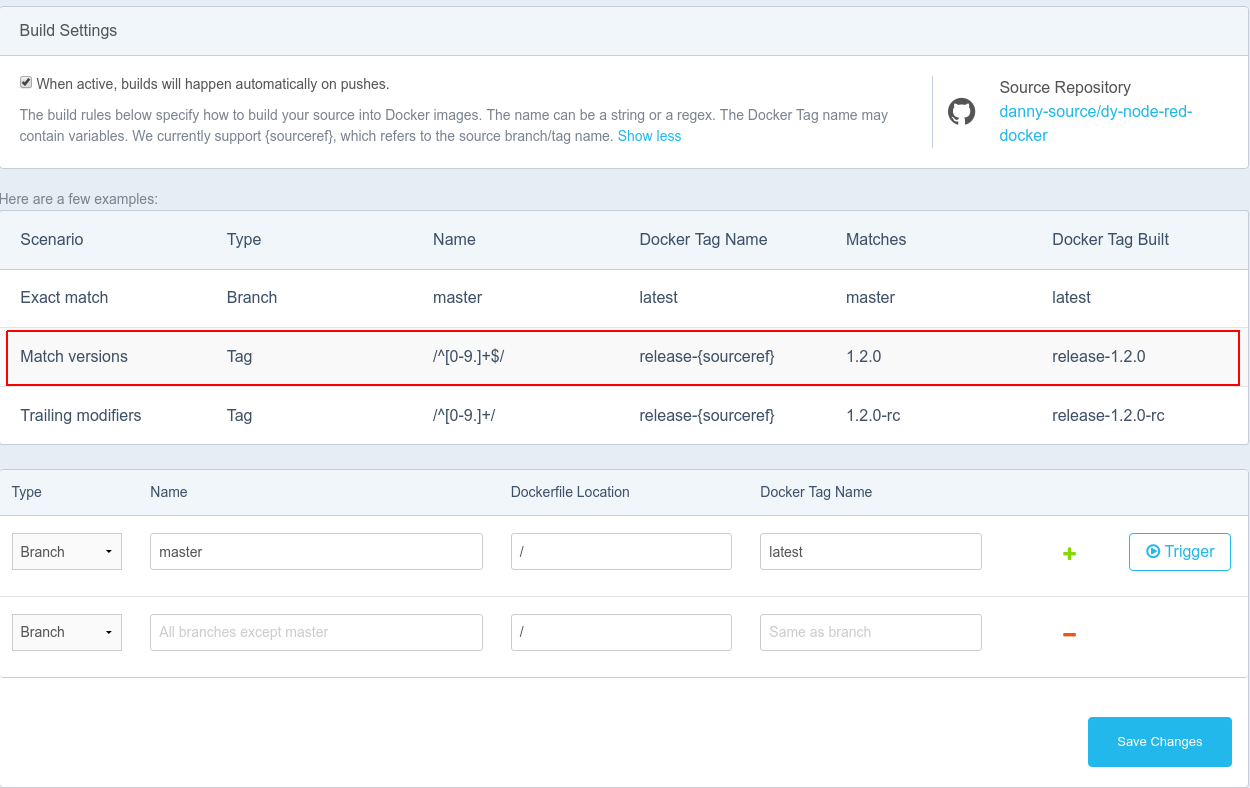Screen dimensions: 1250x788
Task: Select the Trailing modifiers example row
Action: 623,415
